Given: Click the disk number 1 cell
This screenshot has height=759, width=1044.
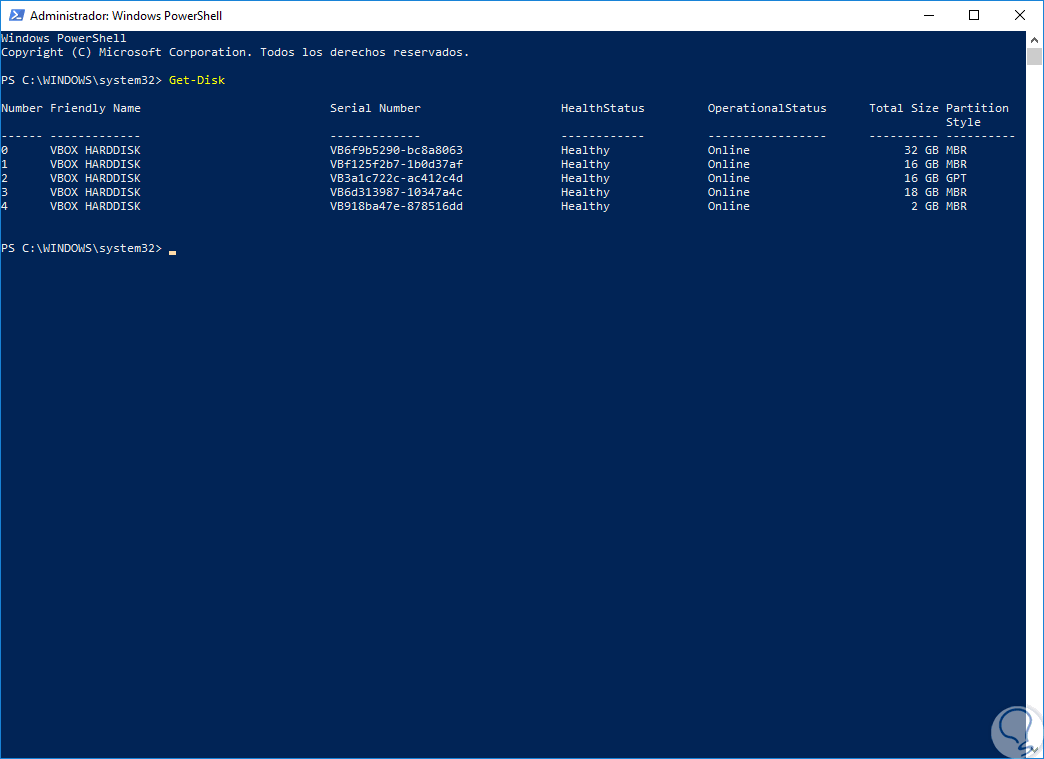Looking at the screenshot, I should click(x=5, y=164).
